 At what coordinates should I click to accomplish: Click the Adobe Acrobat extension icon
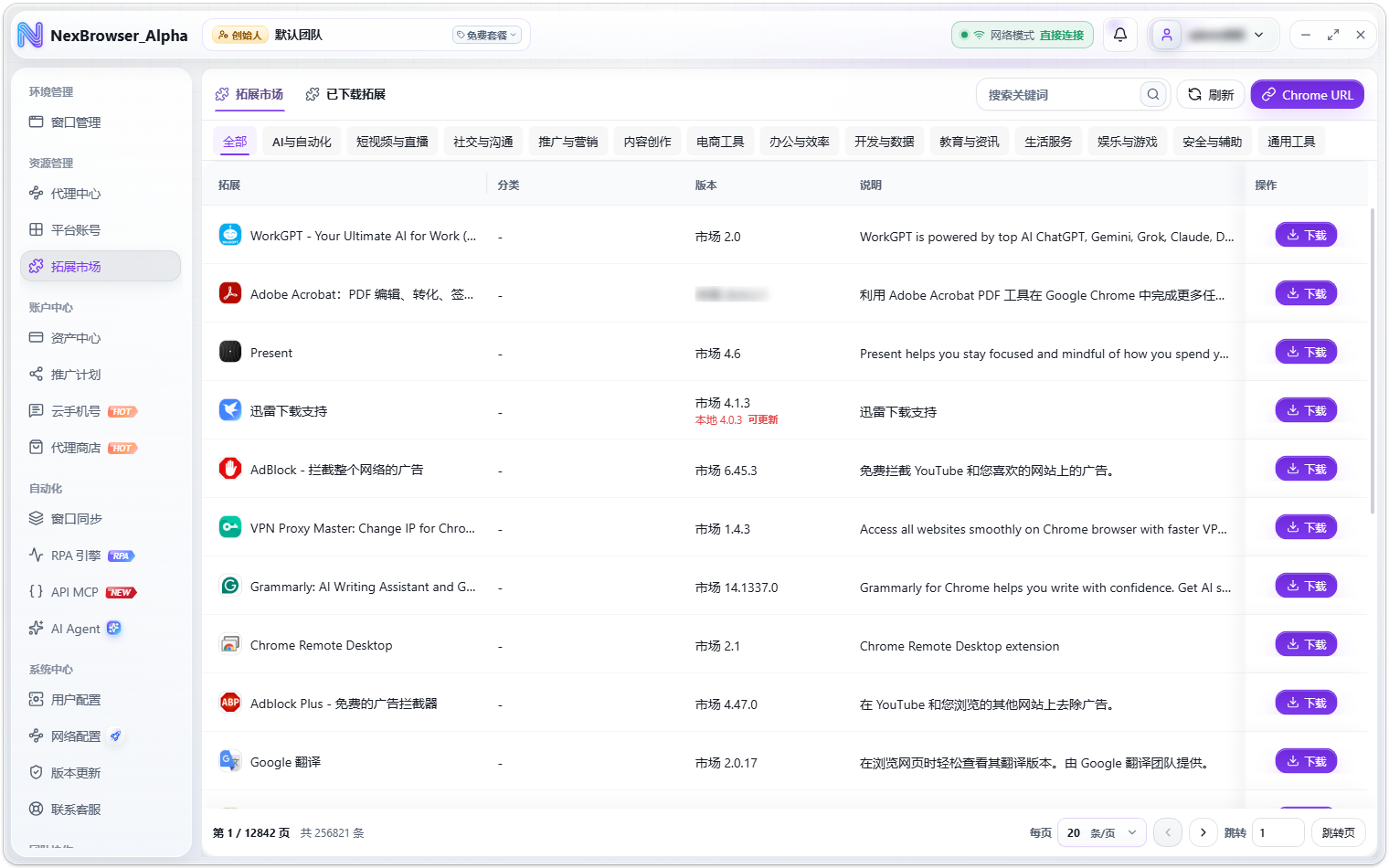[230, 293]
